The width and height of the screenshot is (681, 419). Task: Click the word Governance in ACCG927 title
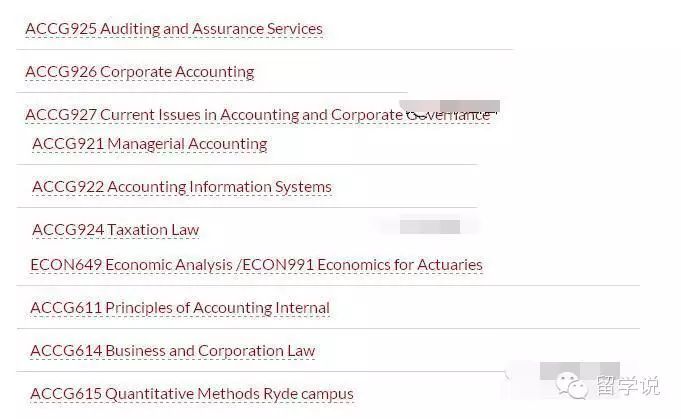449,115
